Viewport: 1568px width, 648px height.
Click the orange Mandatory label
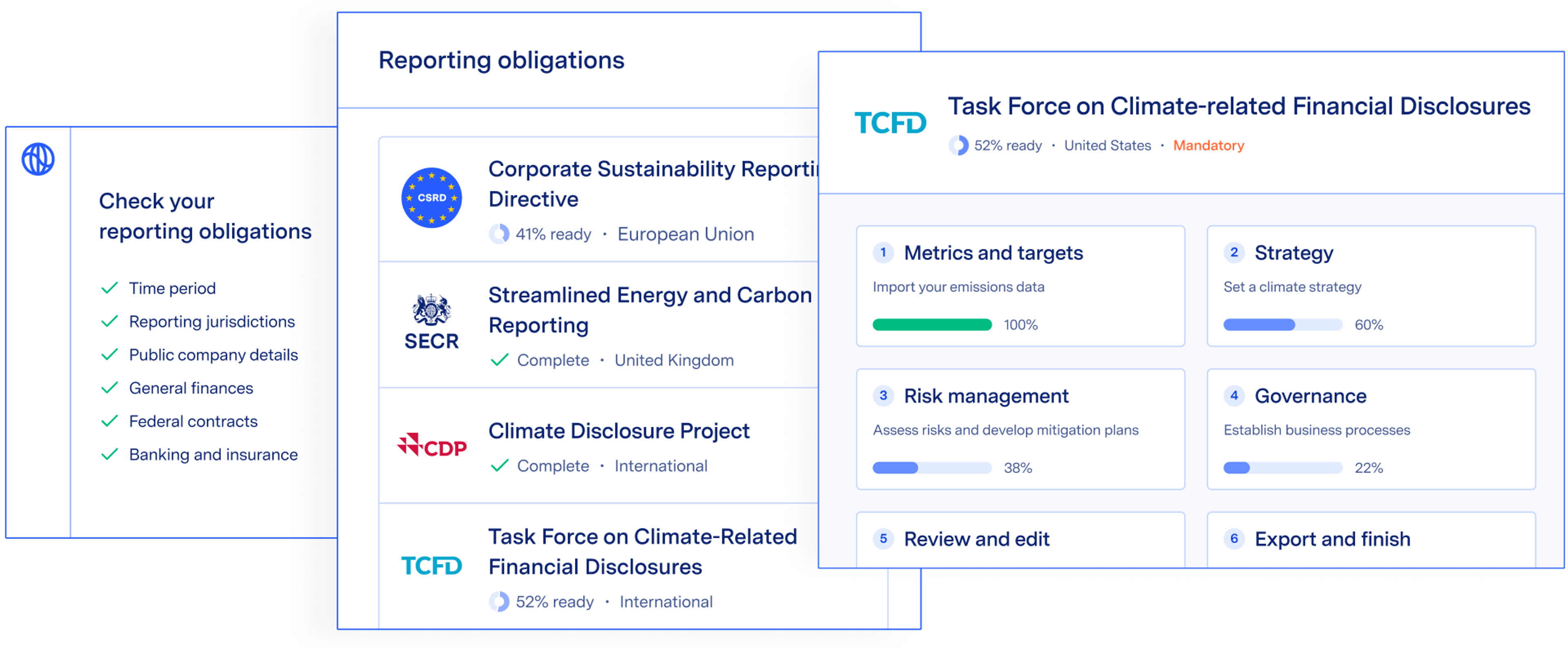point(1208,145)
